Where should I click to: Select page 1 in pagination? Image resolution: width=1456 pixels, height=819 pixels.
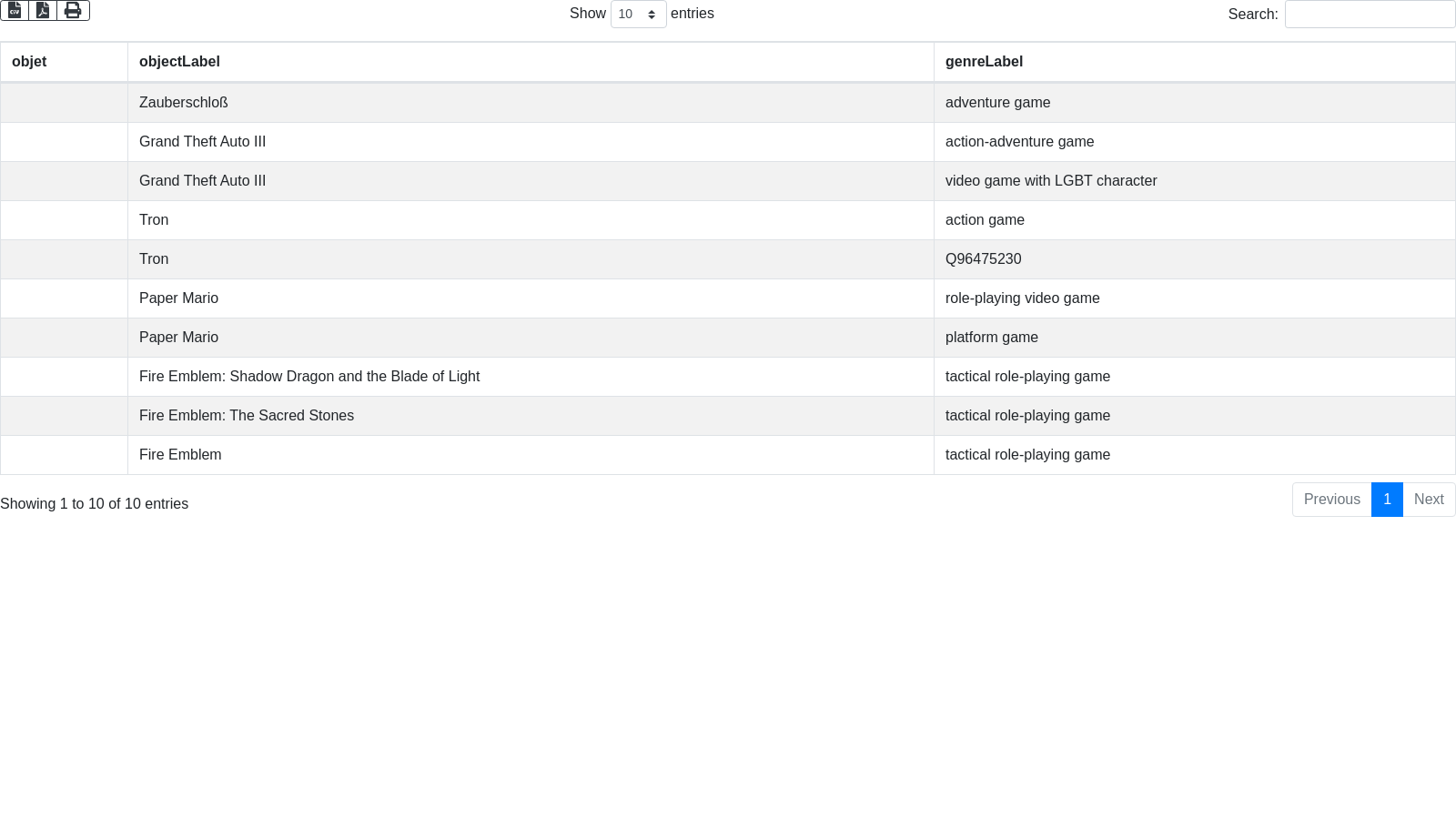pyautogui.click(x=1387, y=500)
